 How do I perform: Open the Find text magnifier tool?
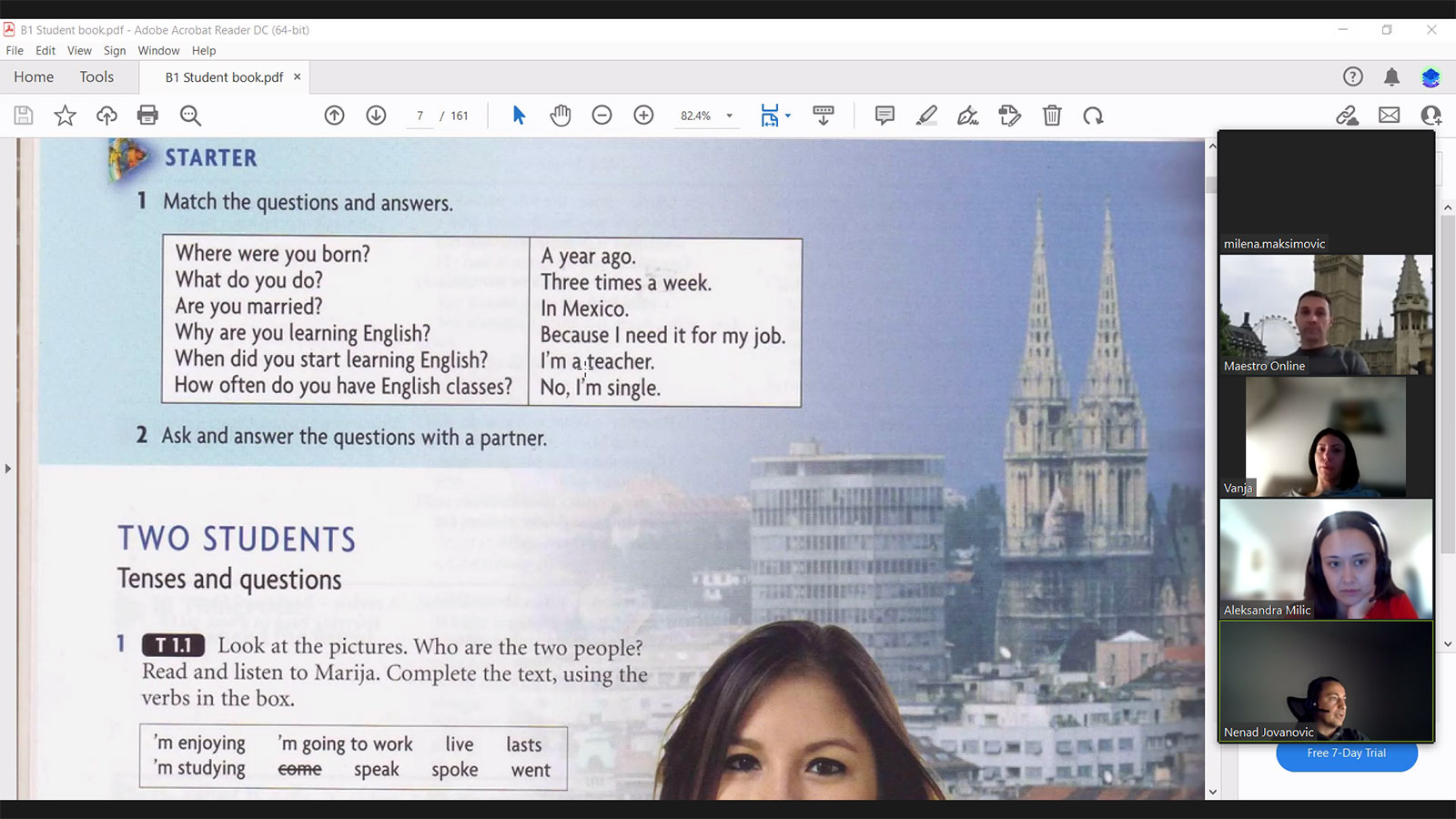(x=190, y=116)
